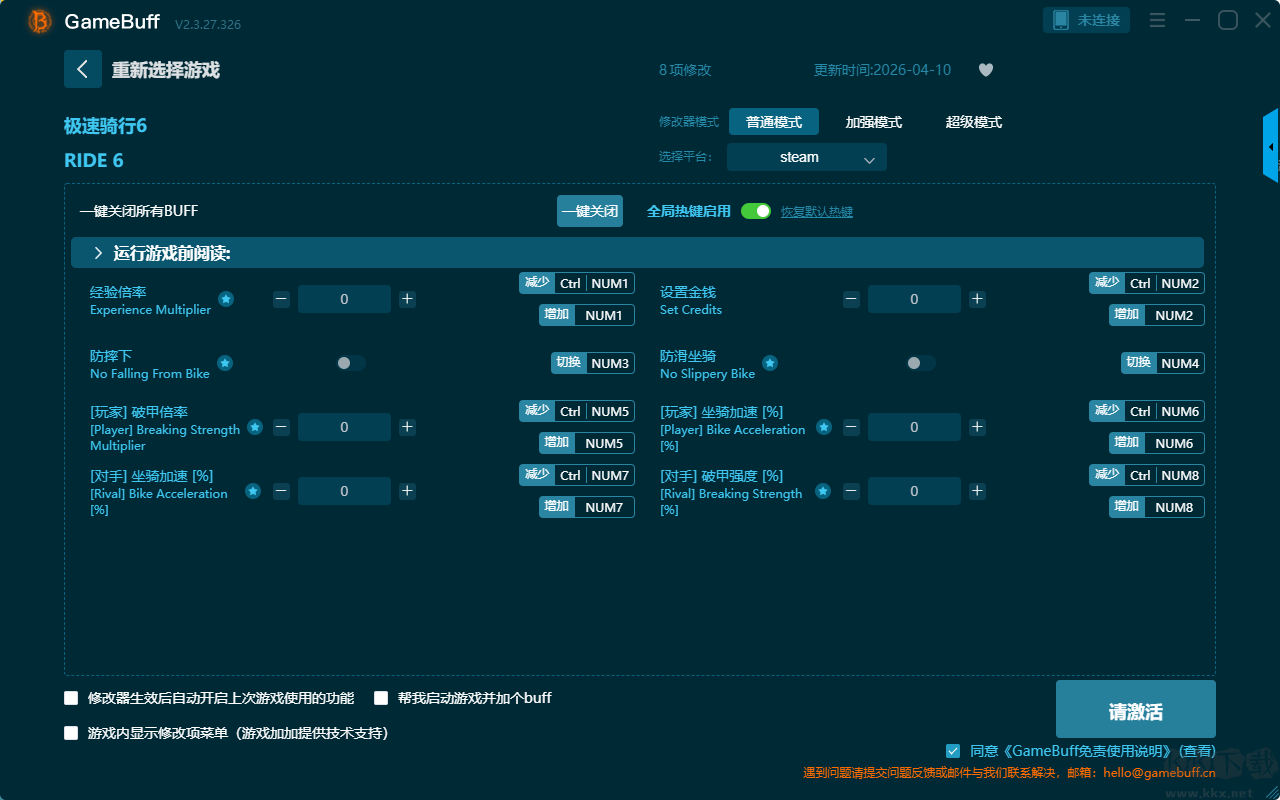
Task: Click the phone 未连接 connection button
Action: coord(1087,20)
